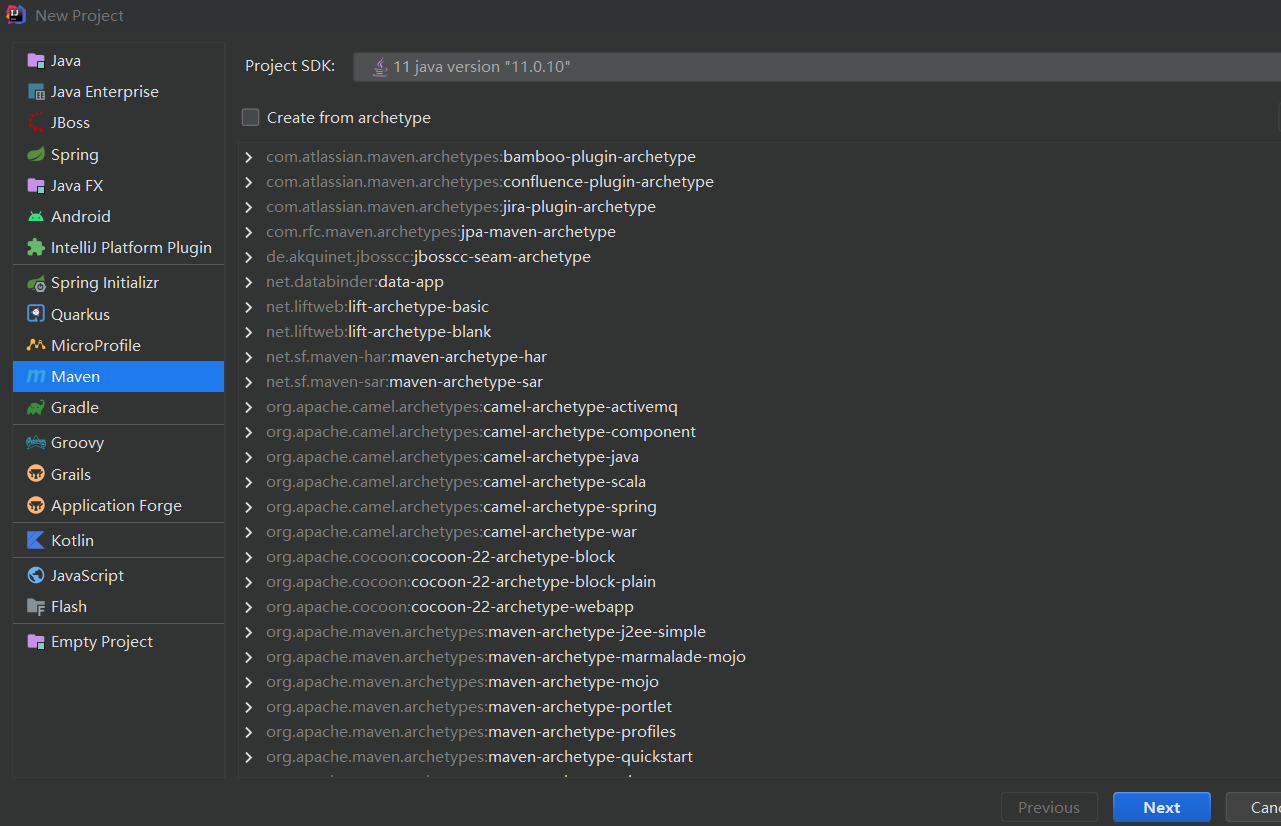Click the green Spring leaf icon
This screenshot has height=826, width=1281.
[36, 155]
